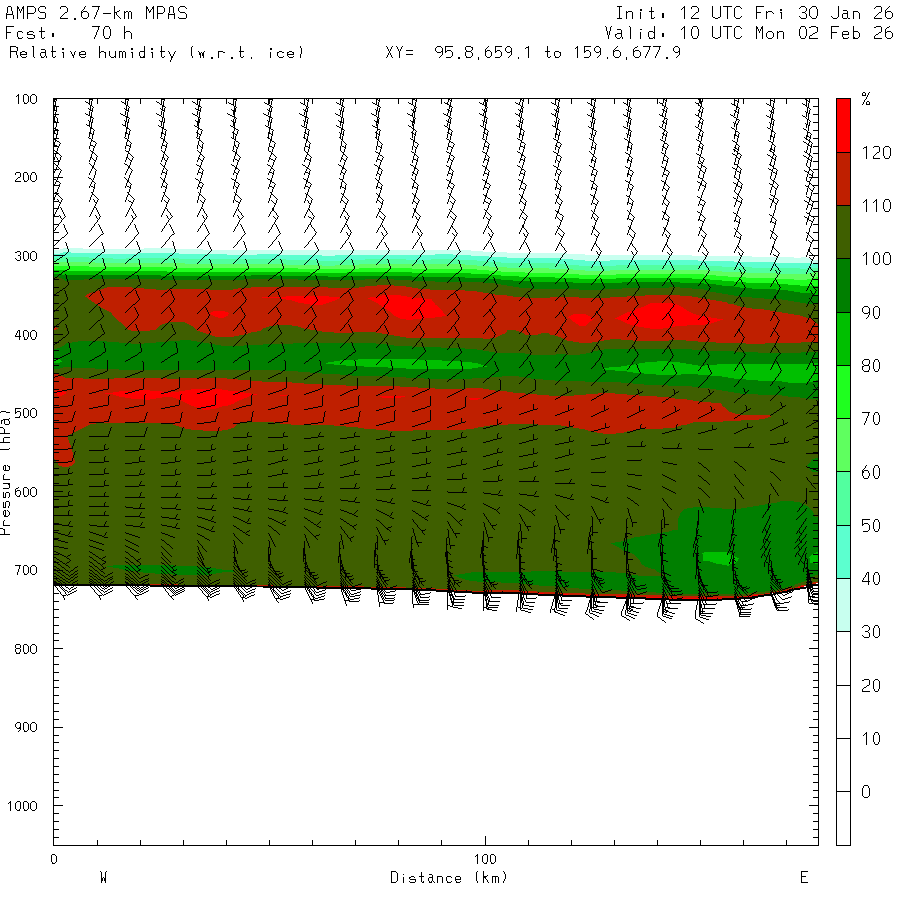900x900 pixels.
Task: Click the "W" west endpoint marker
Action: coord(103,878)
